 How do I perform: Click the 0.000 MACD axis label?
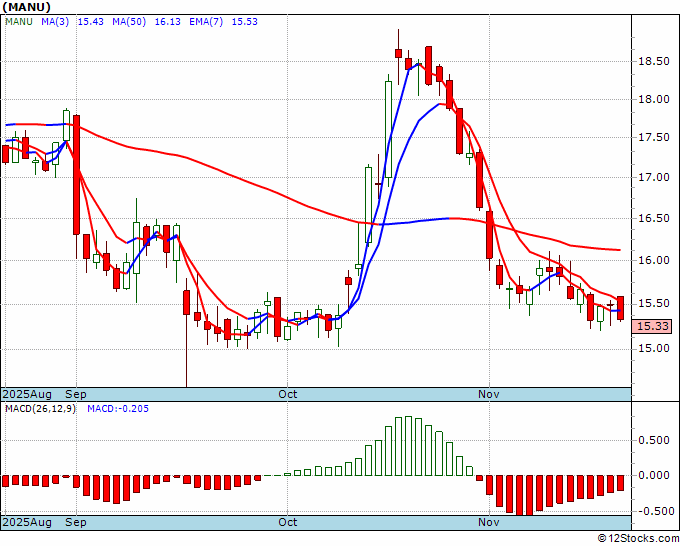654,475
